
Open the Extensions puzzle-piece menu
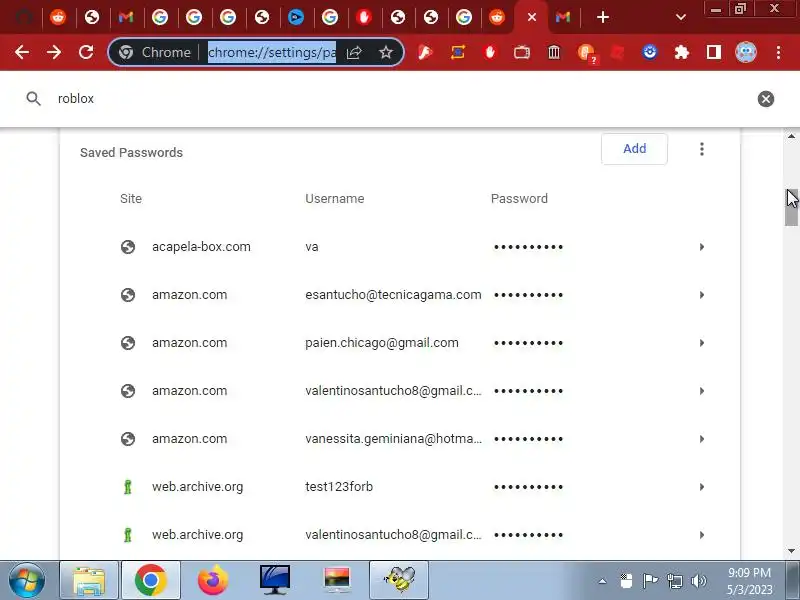click(682, 52)
